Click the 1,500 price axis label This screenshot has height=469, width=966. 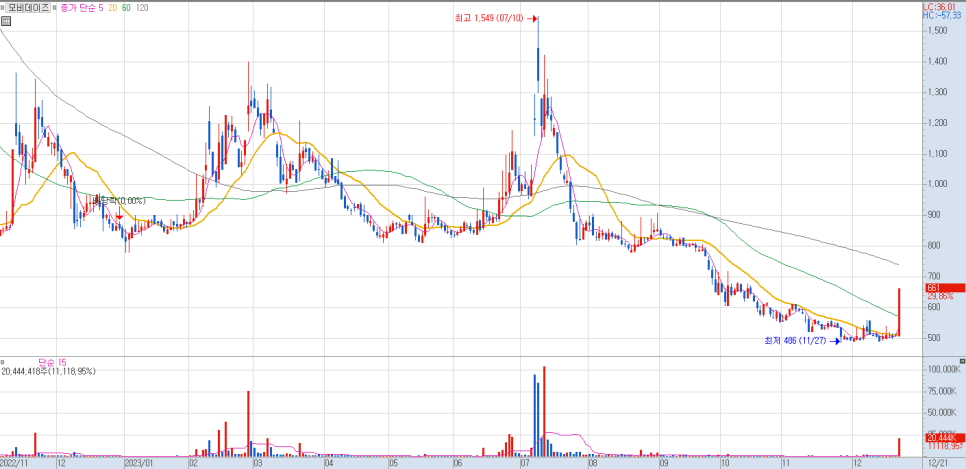coord(936,31)
